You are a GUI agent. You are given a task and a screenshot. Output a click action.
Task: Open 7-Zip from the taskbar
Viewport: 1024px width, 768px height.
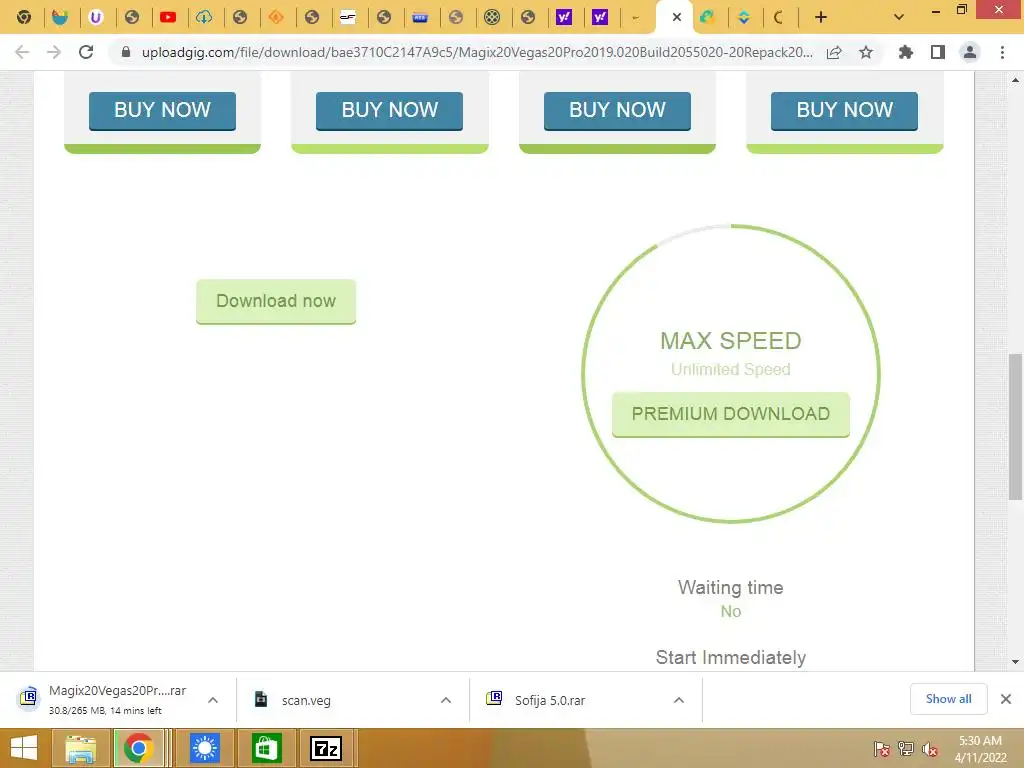pos(326,748)
